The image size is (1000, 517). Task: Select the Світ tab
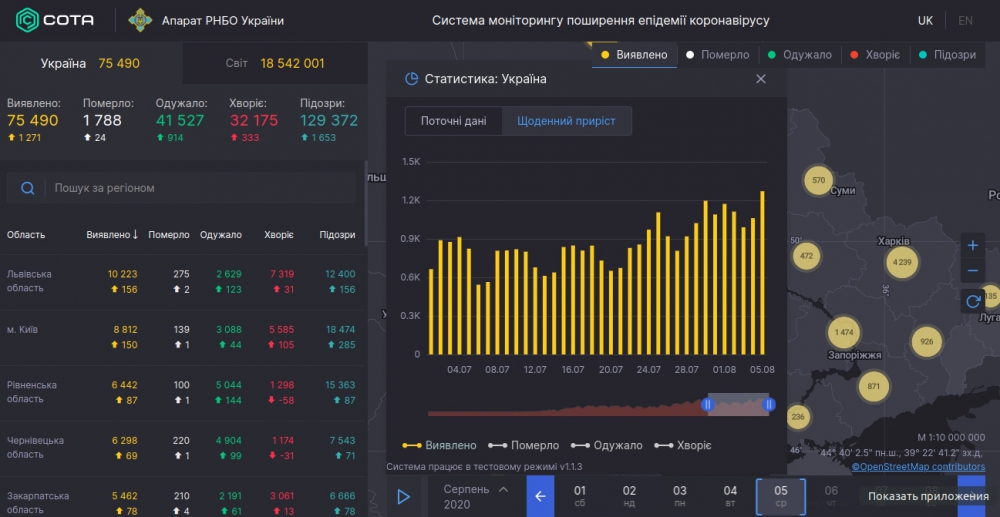[x=275, y=63]
